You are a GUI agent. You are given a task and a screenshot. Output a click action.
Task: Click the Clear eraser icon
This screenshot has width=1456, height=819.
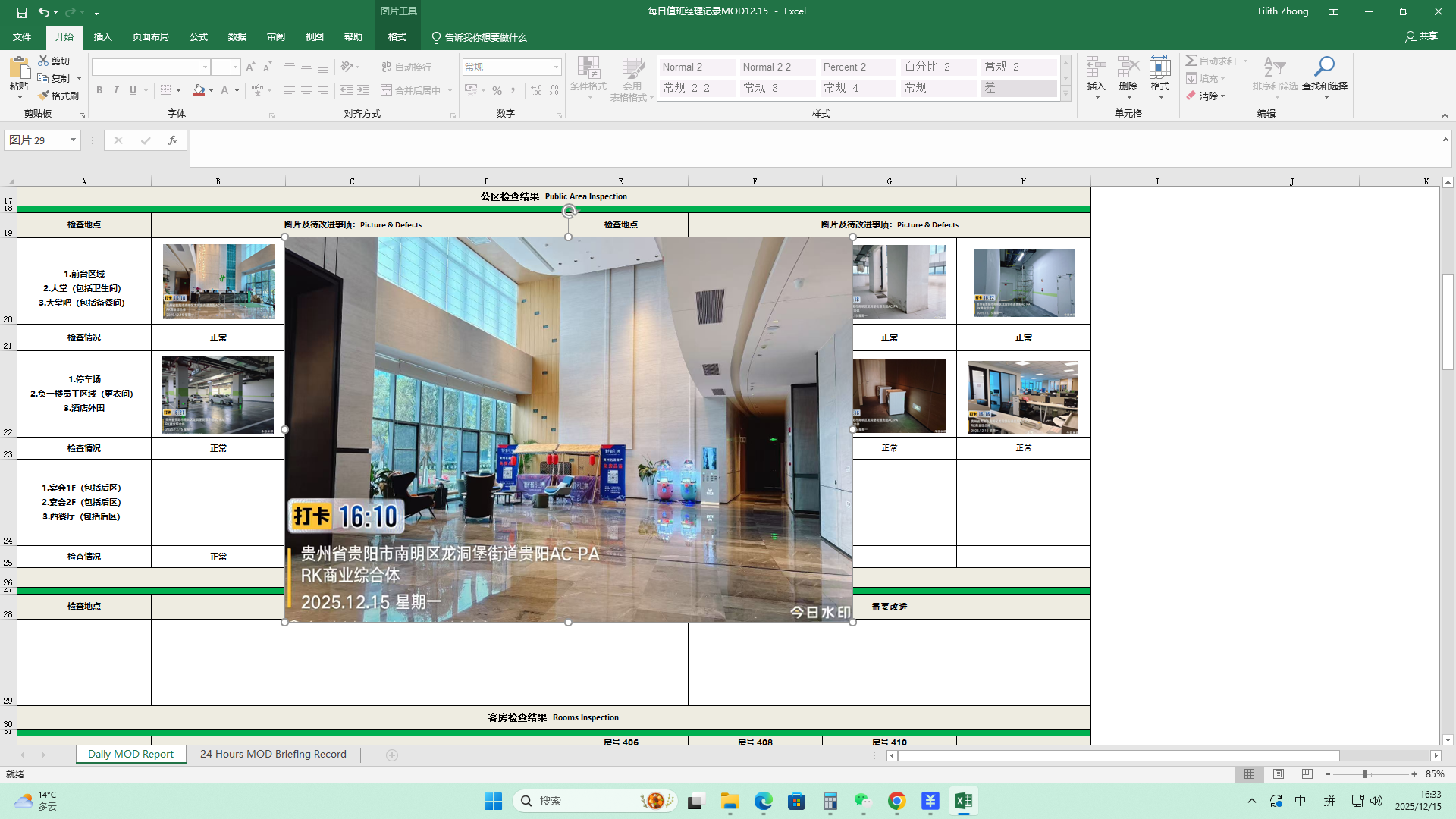point(1192,96)
